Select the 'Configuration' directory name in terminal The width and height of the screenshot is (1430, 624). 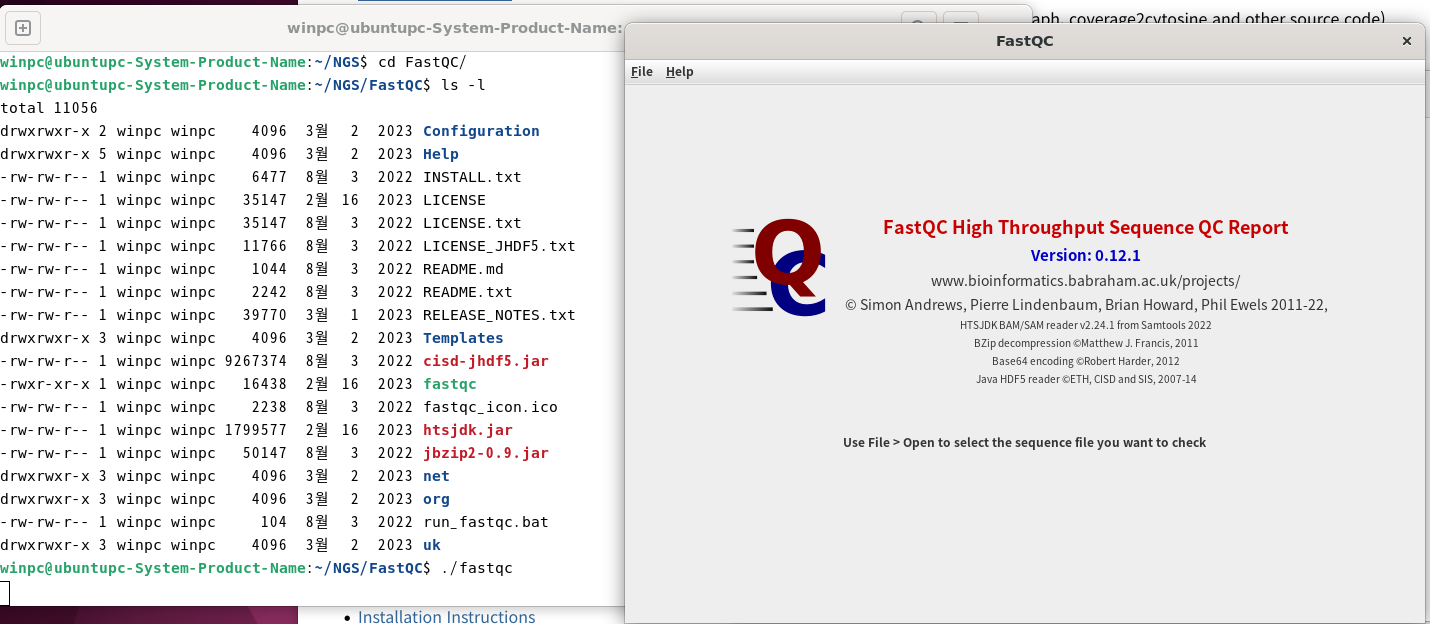pos(481,131)
